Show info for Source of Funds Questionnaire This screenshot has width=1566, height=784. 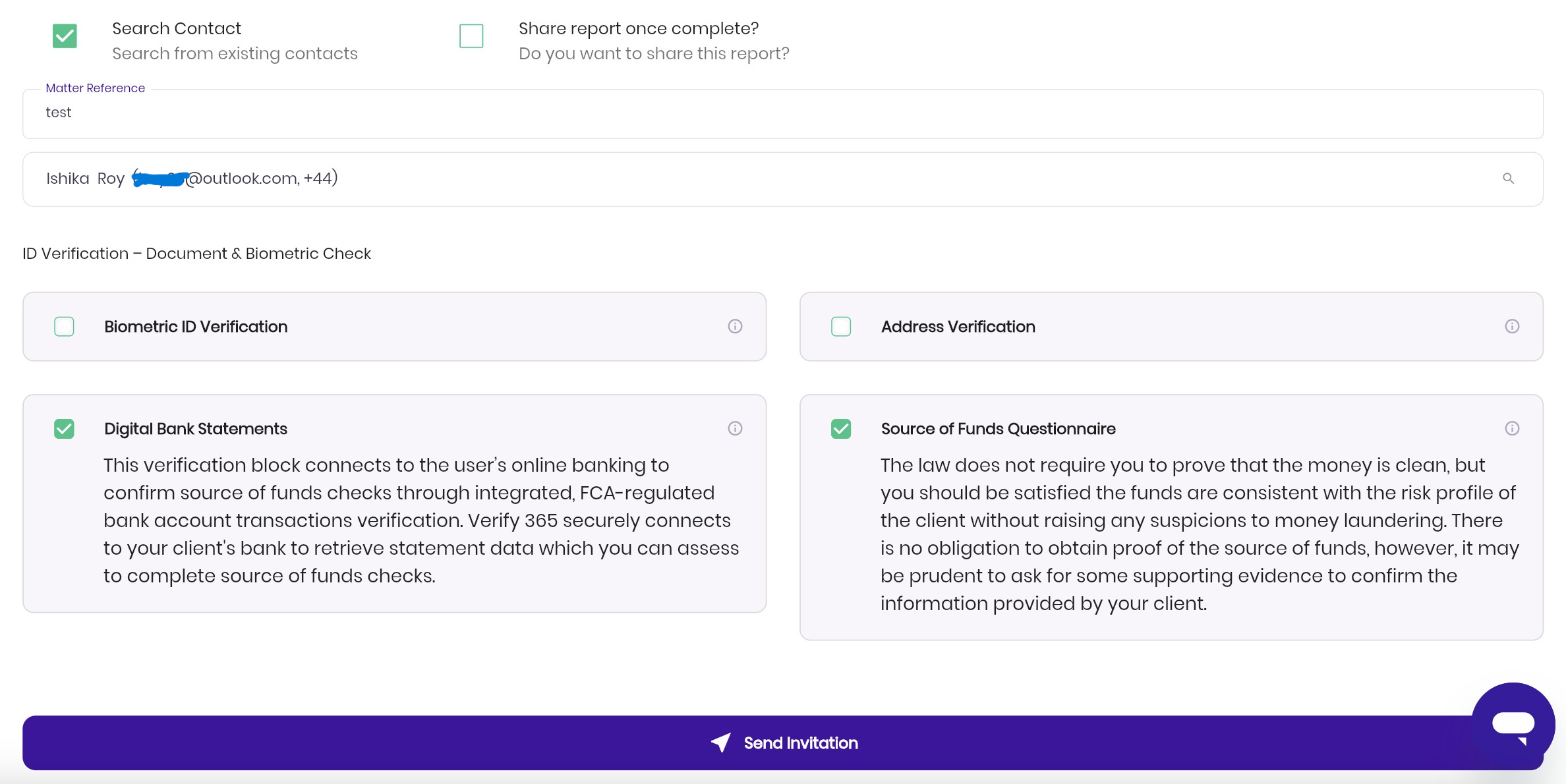[x=1512, y=428]
